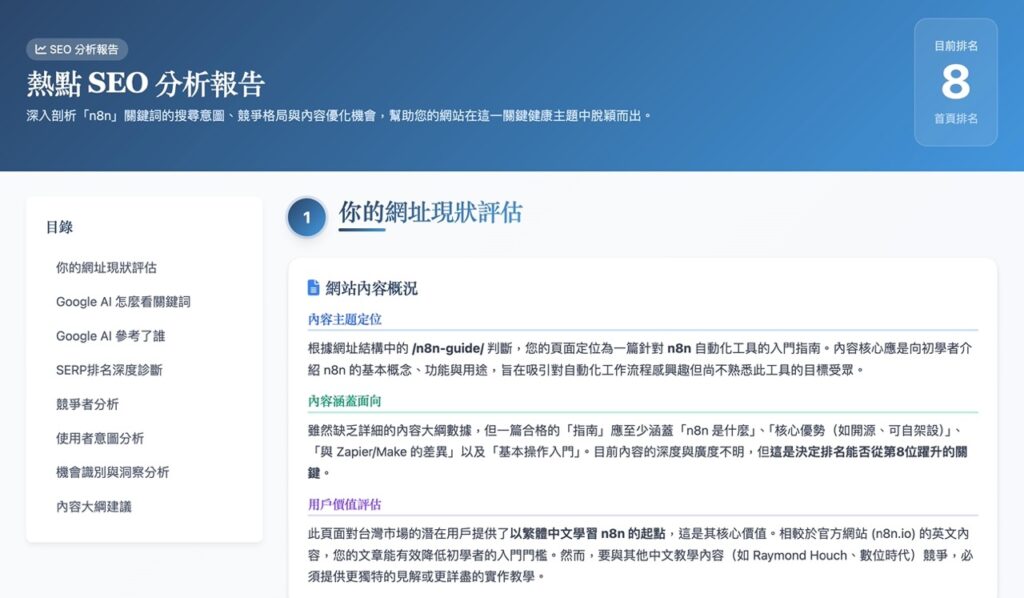
Task: Click the 內容主題定位 subheading
Action: pos(345,319)
